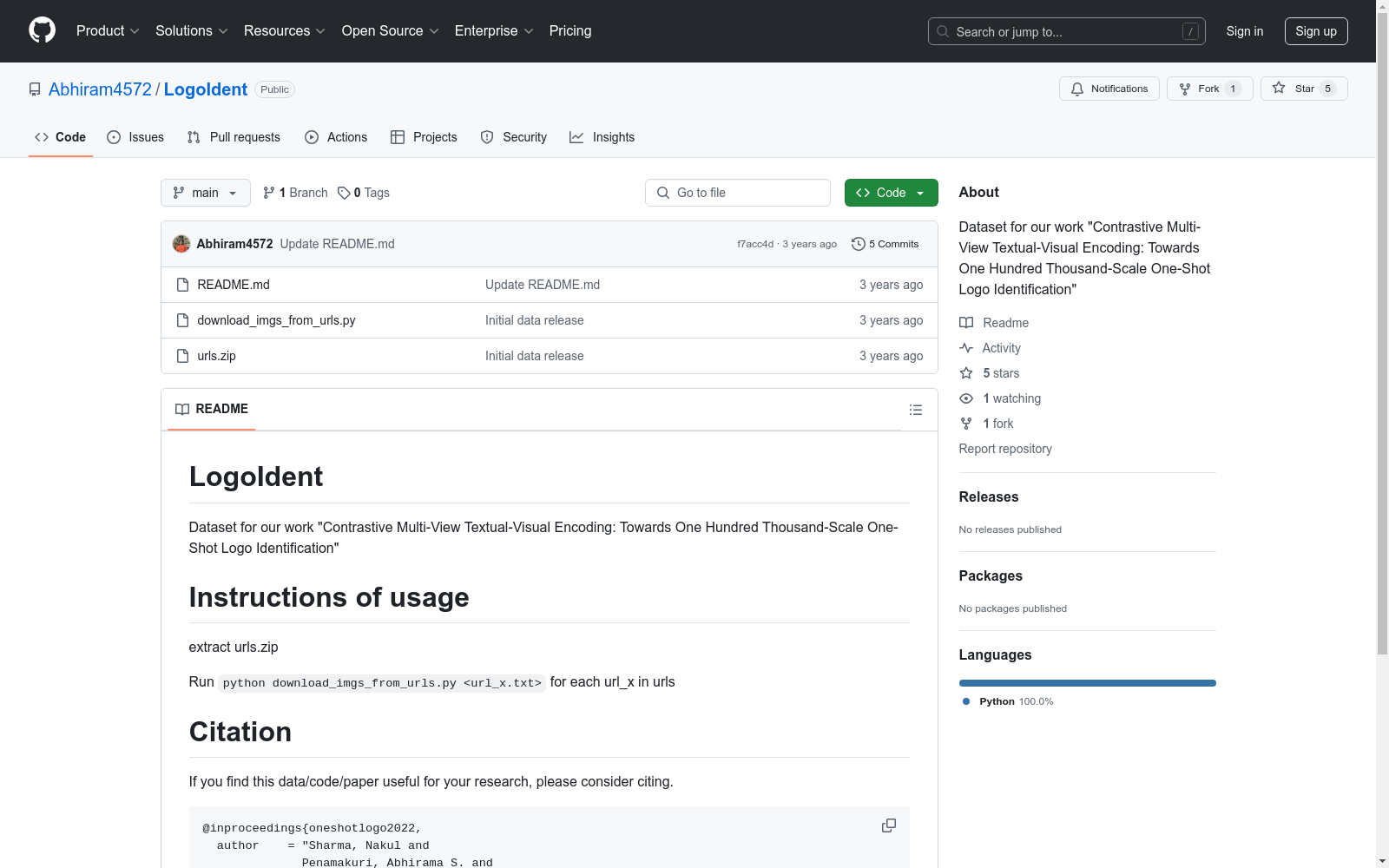Click the Citation heading

point(240,732)
